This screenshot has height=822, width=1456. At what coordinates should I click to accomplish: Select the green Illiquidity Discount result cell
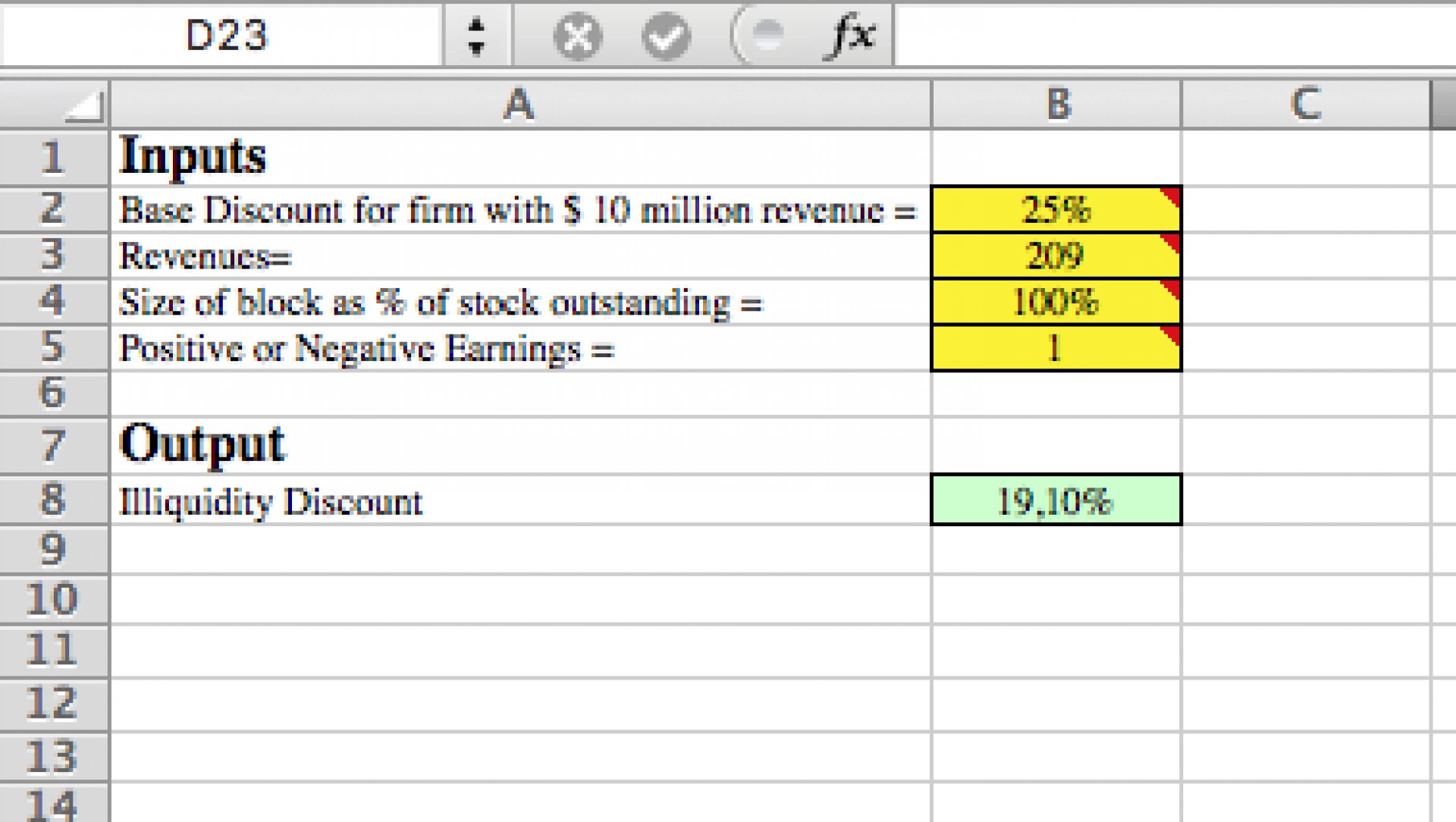coord(1056,500)
